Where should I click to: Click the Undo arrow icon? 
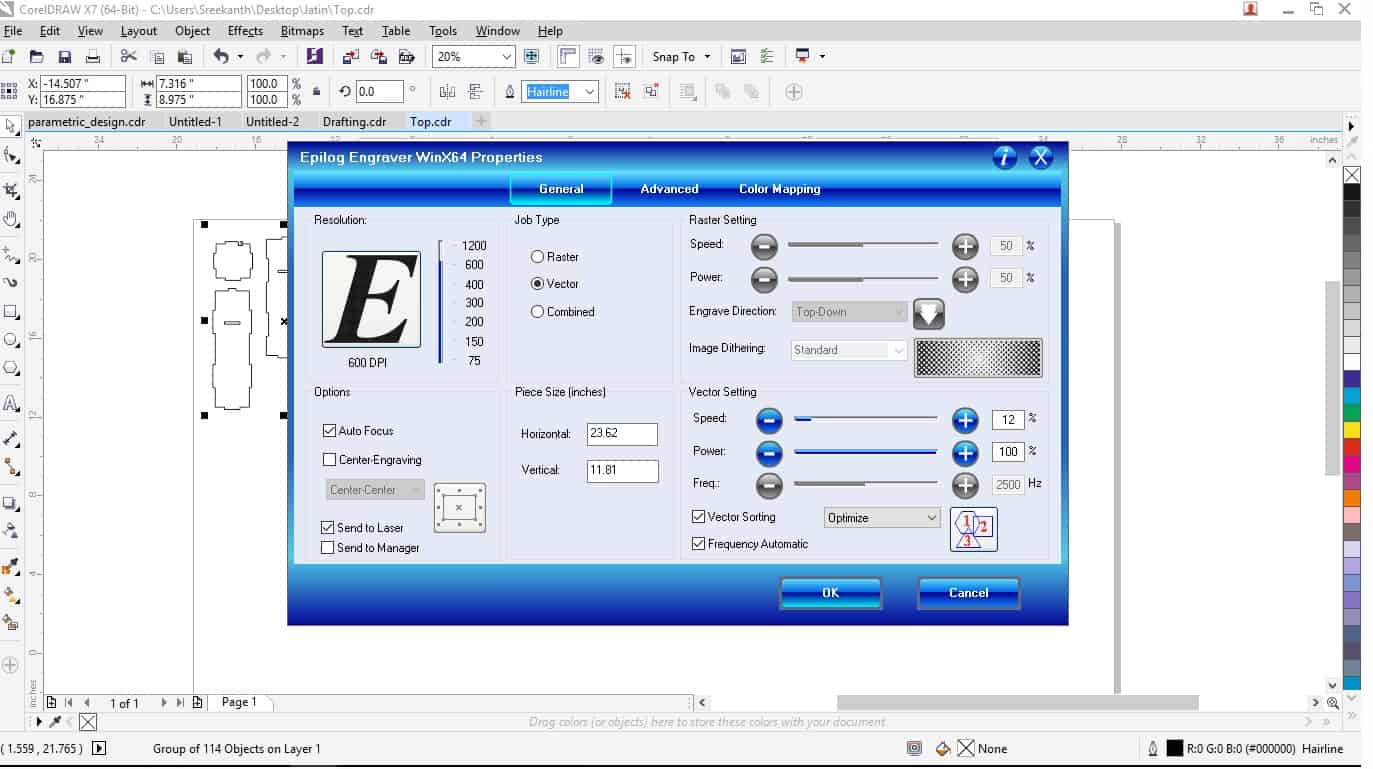(221, 56)
